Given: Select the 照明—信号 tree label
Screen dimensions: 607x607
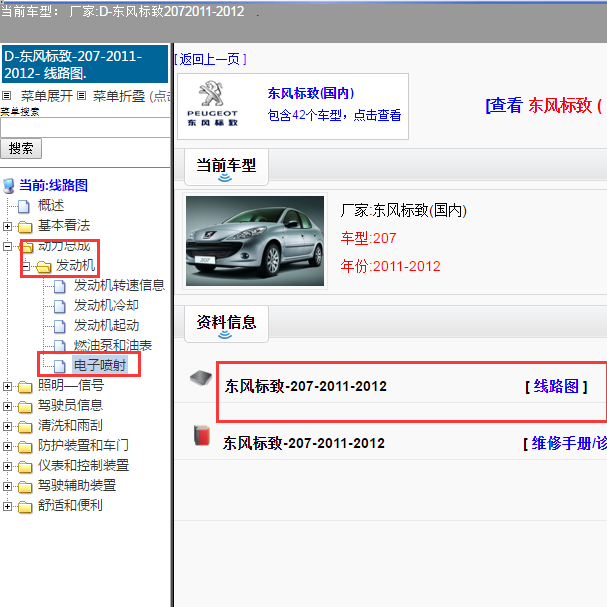Looking at the screenshot, I should [71, 386].
